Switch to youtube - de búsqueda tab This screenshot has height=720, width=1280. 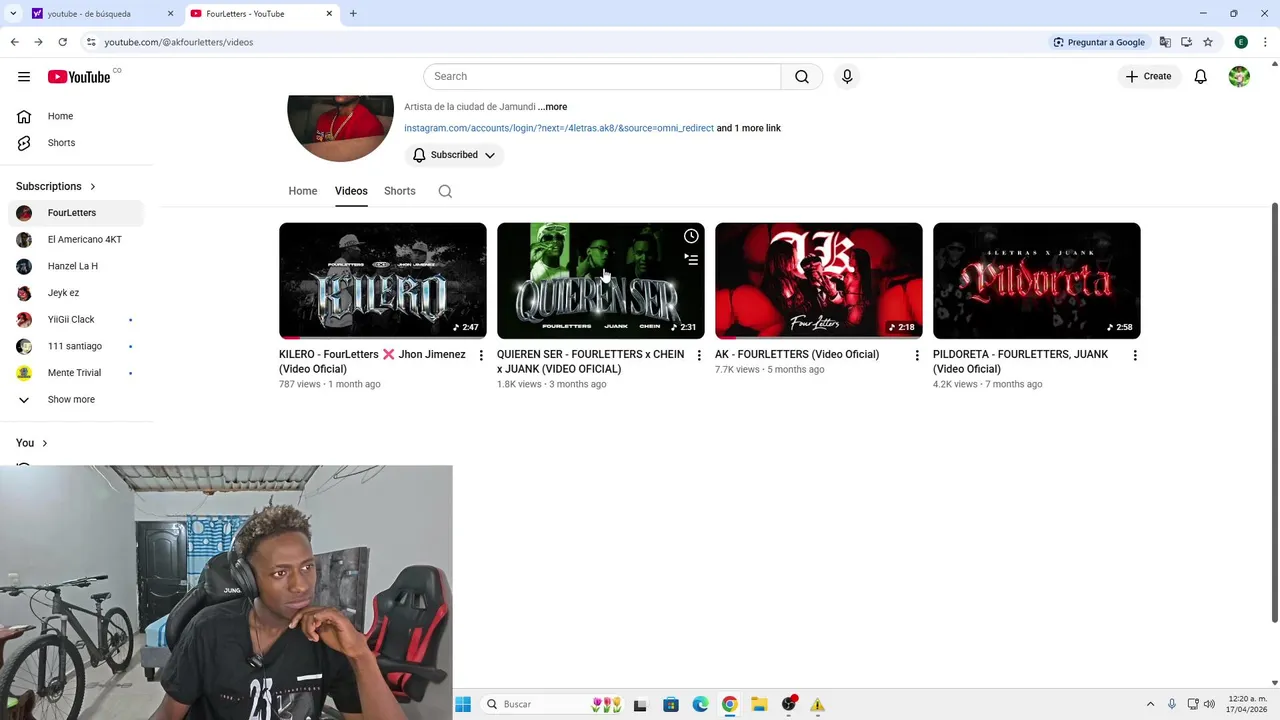[x=100, y=14]
